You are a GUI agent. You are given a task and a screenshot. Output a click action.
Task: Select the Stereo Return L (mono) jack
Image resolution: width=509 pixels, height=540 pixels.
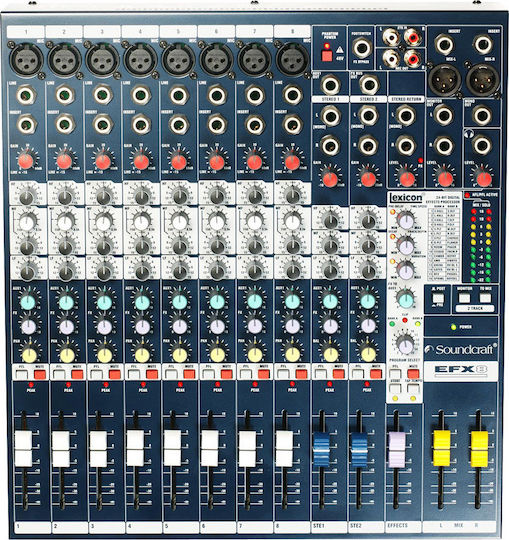406,115
